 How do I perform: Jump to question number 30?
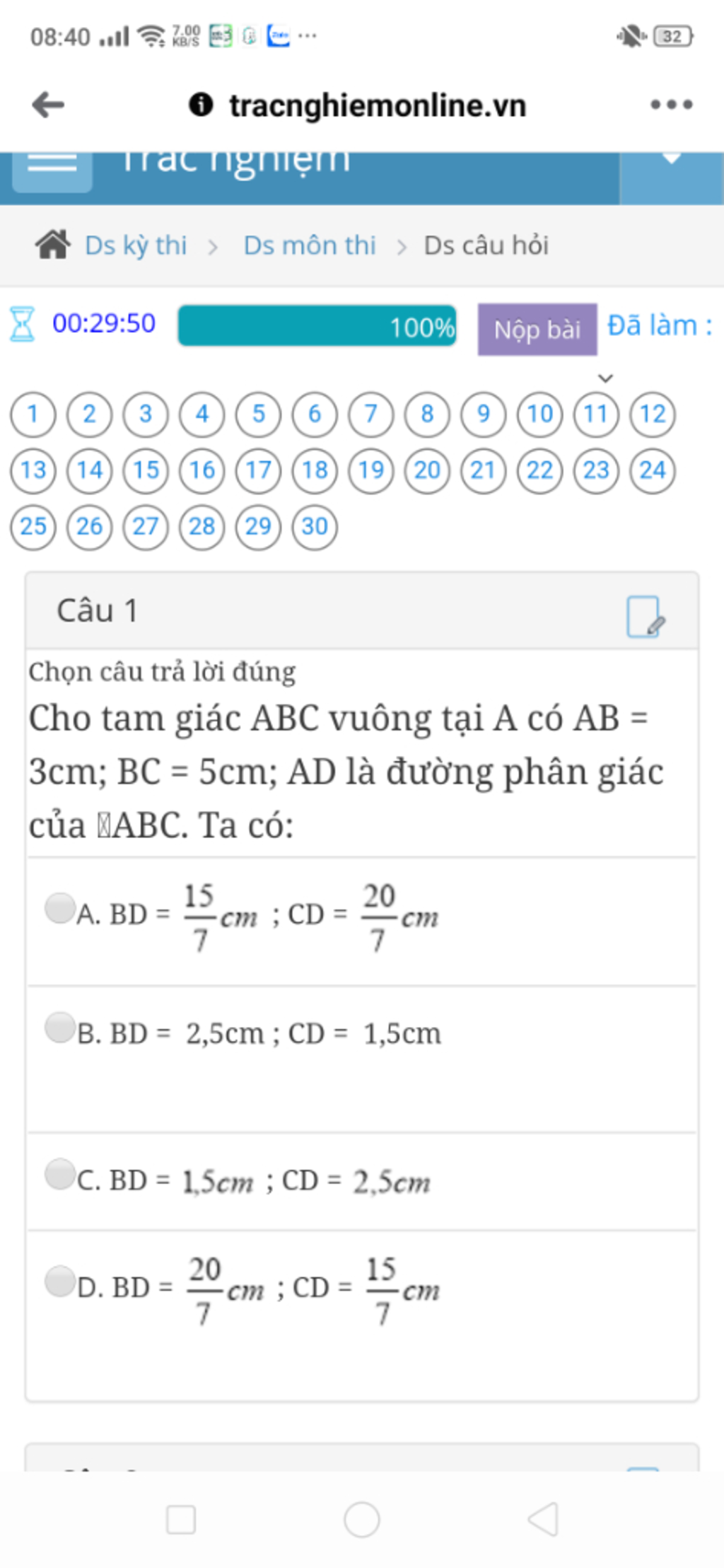point(315,527)
